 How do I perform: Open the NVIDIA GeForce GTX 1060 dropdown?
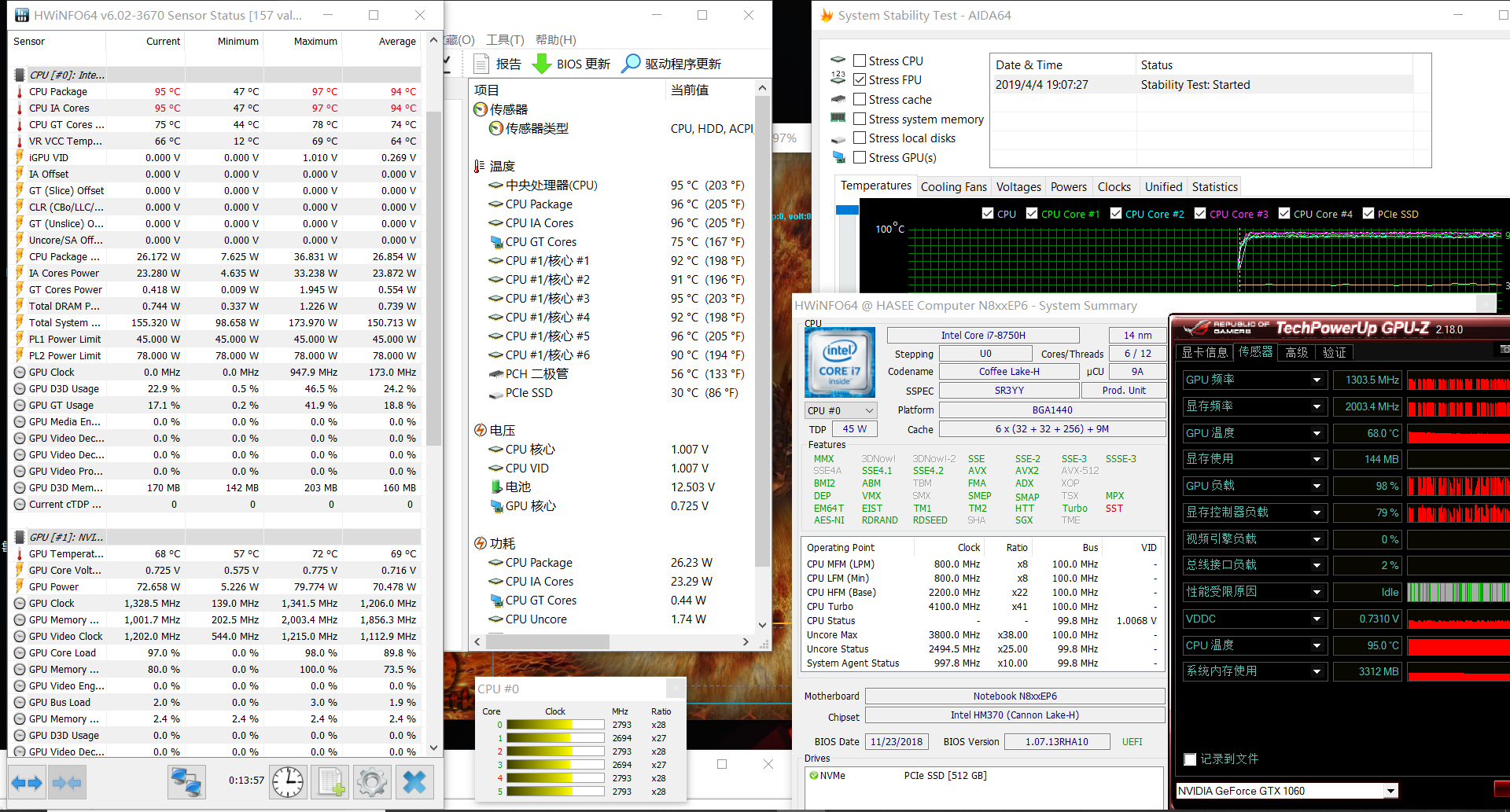click(x=1390, y=791)
